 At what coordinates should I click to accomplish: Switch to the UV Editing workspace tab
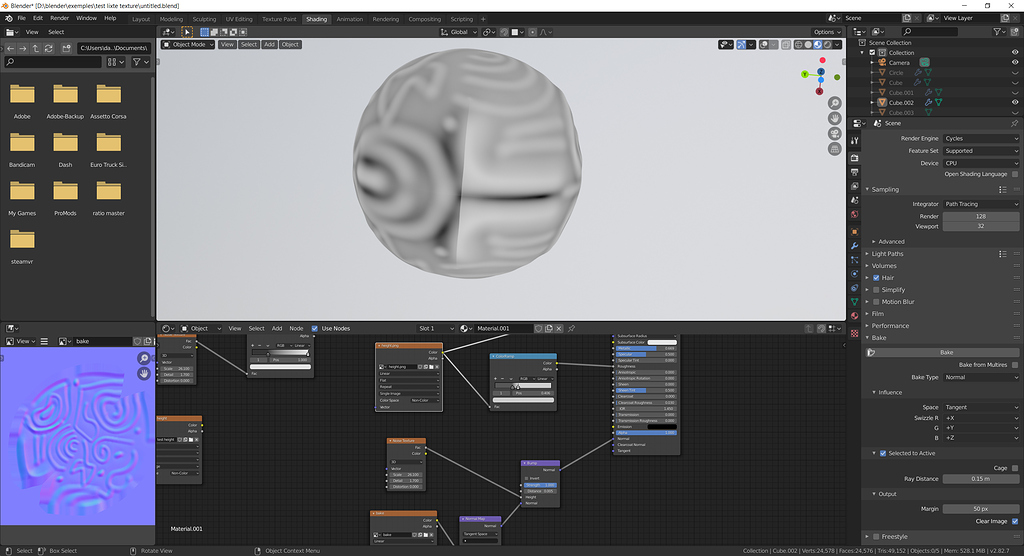239,19
